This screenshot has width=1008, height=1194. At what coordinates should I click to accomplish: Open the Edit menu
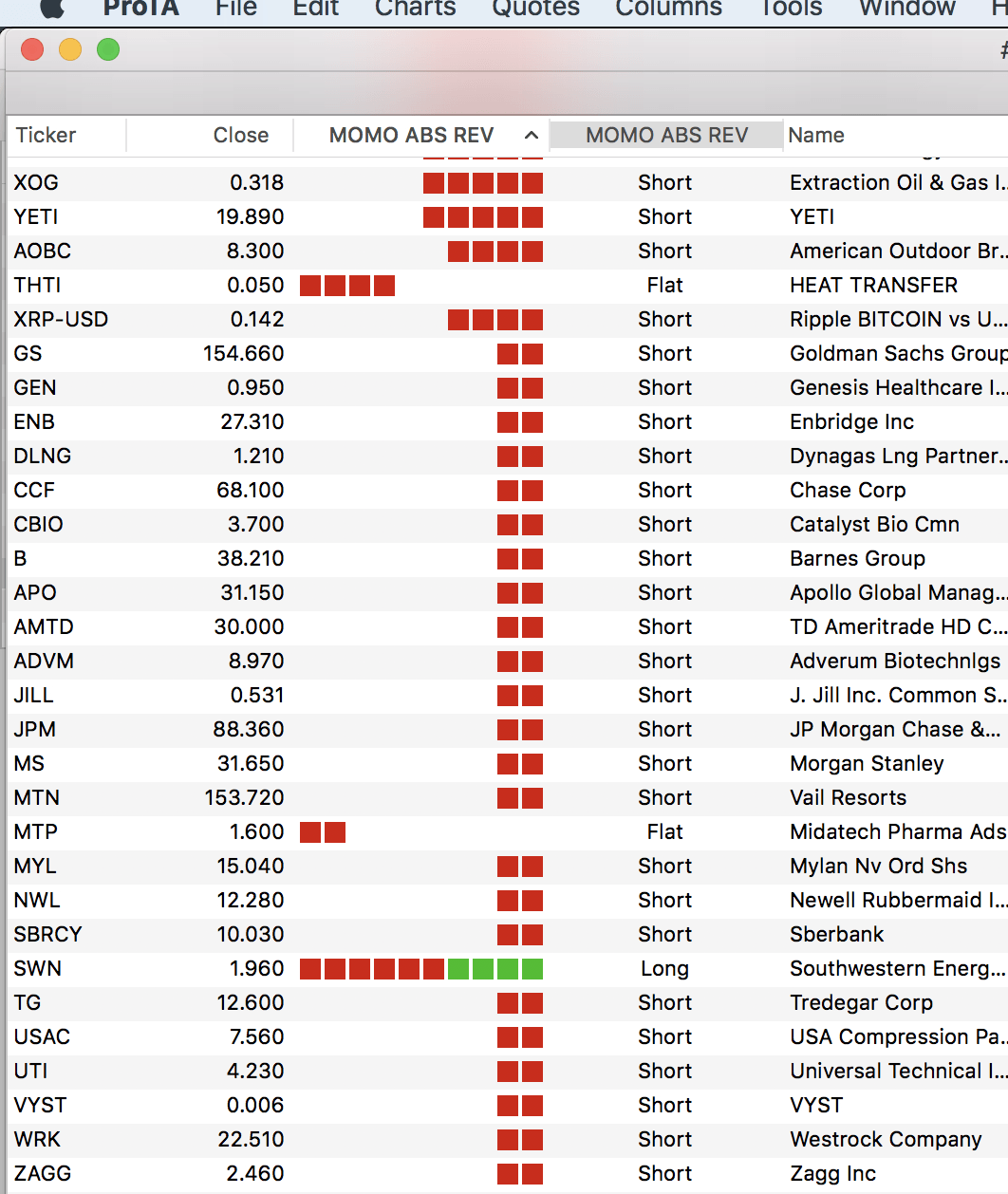tap(315, 8)
